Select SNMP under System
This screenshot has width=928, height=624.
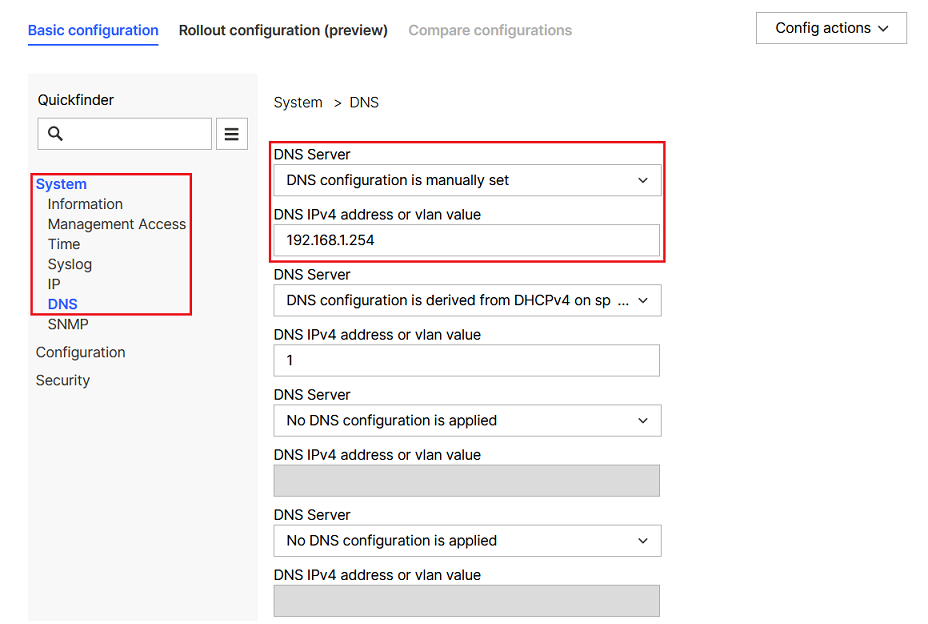point(68,324)
